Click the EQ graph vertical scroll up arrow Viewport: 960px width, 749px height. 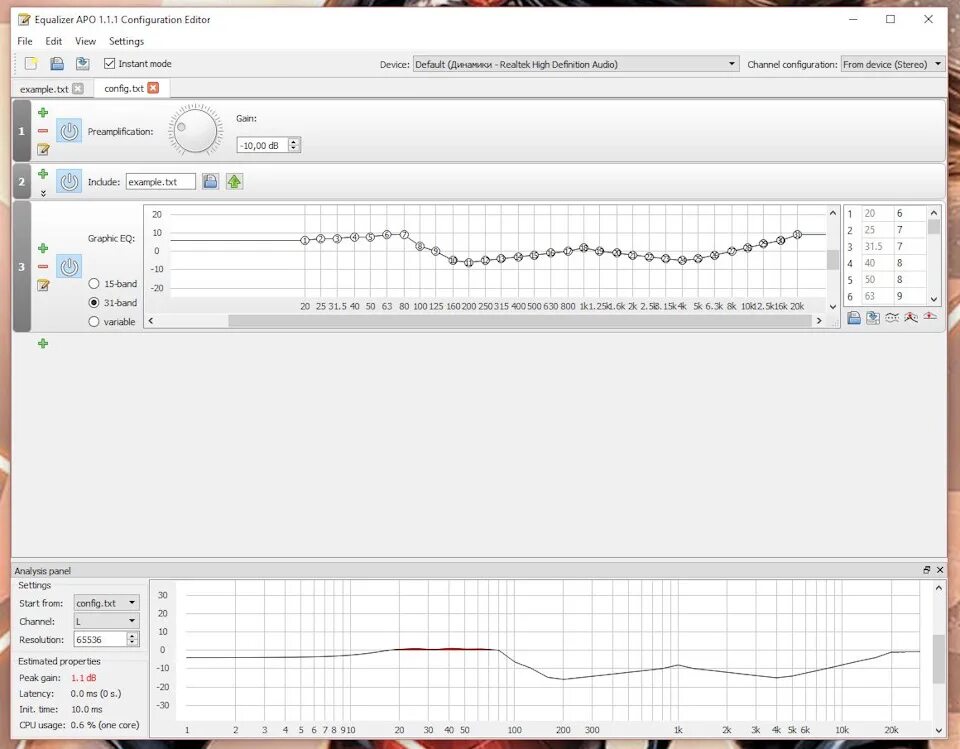pyautogui.click(x=833, y=213)
